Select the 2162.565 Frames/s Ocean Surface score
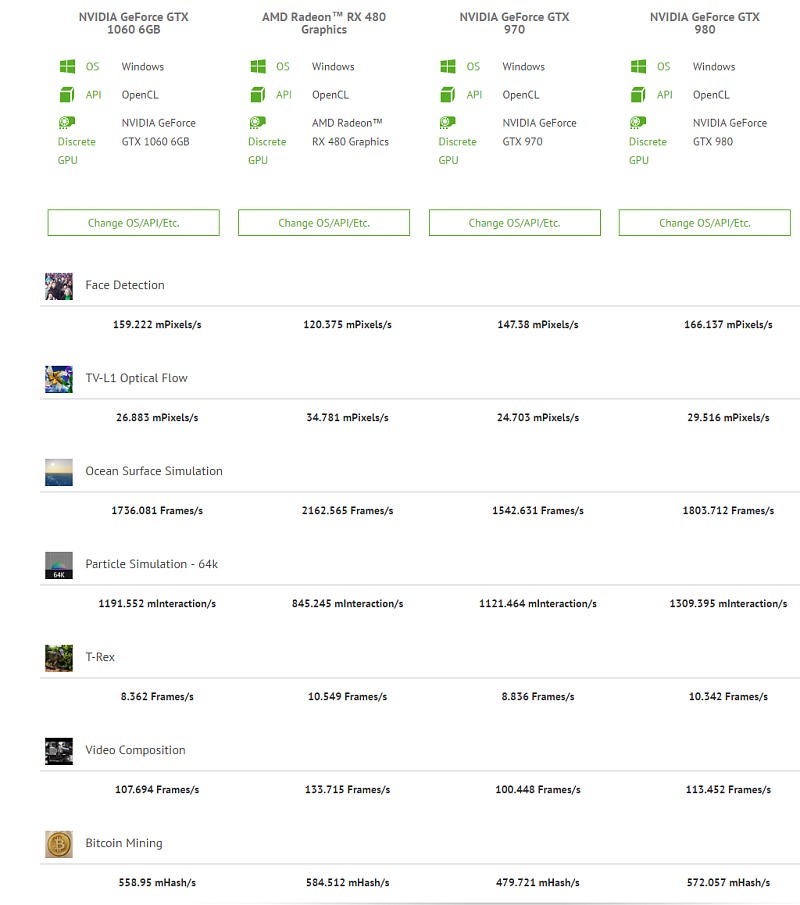This screenshot has height=905, width=800. click(x=347, y=510)
